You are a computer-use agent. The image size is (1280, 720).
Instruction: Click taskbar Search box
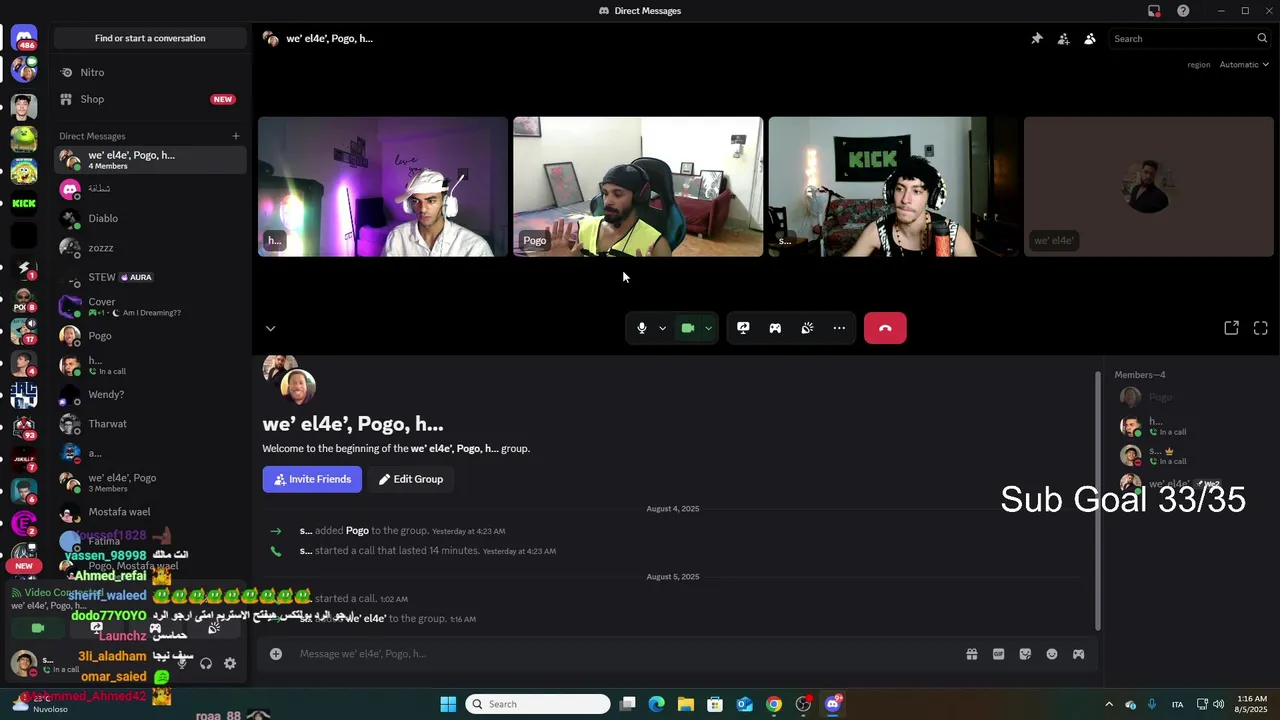(x=538, y=704)
